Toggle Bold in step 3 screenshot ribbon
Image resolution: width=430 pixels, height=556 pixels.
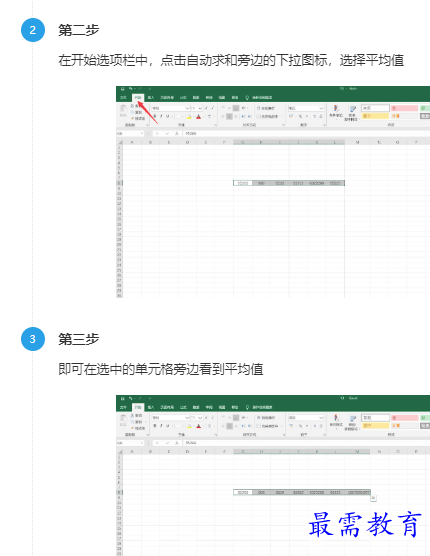[x=155, y=426]
